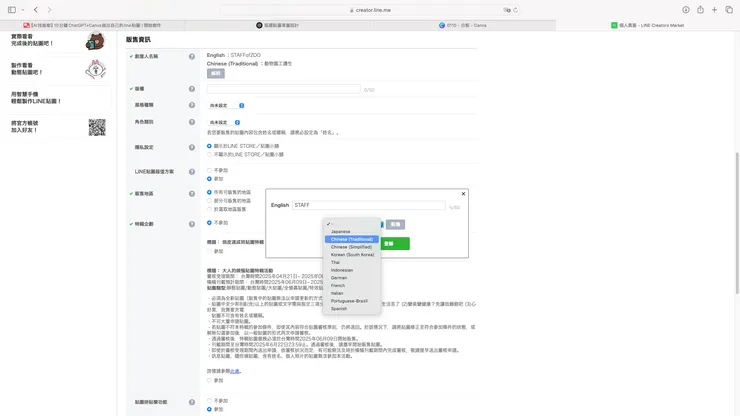Open help icon for 隱私設定 row
740x416 pixels.
click(192, 147)
